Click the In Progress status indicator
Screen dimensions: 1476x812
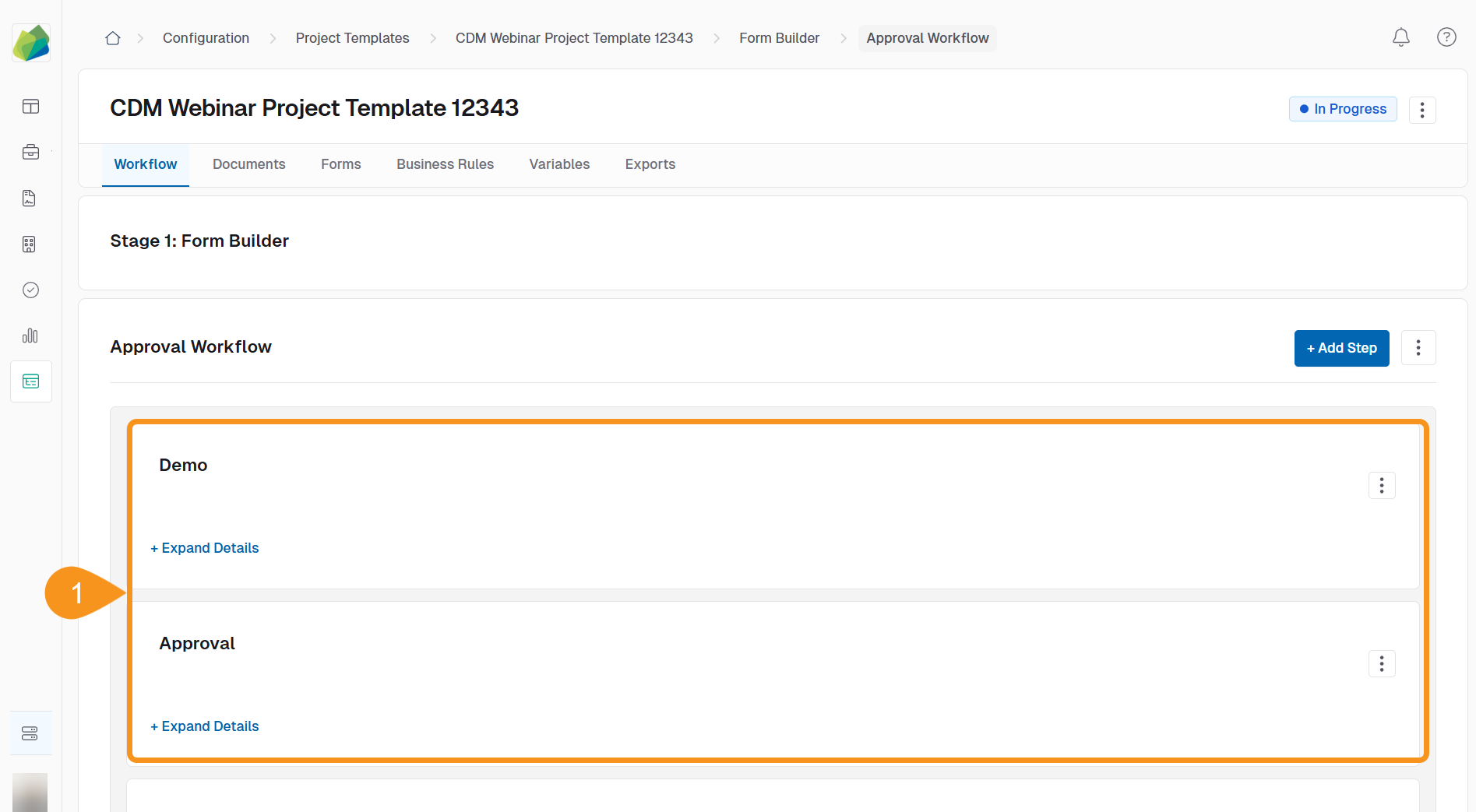pos(1342,109)
